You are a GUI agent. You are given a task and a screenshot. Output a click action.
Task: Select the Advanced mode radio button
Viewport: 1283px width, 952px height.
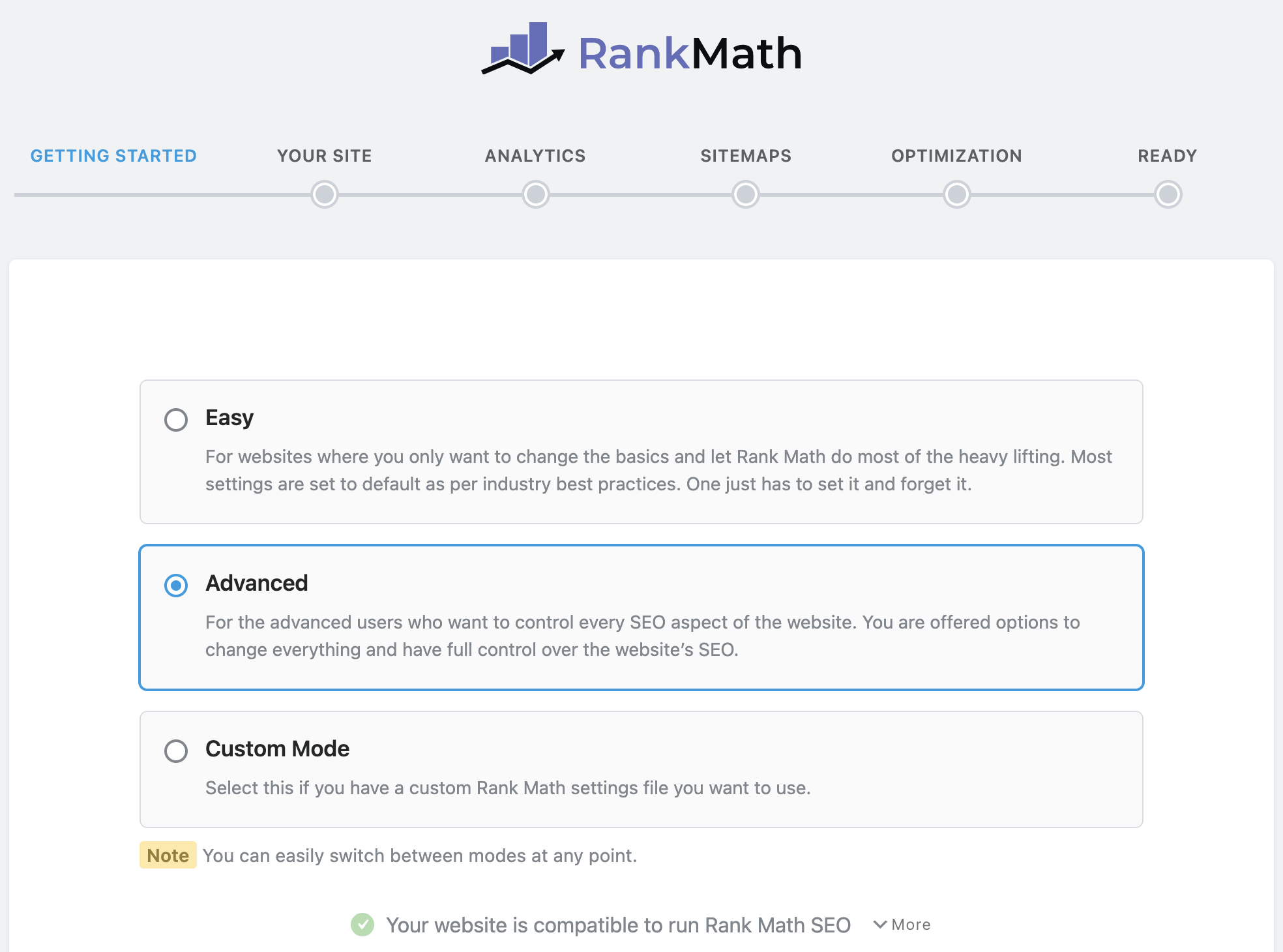(x=176, y=585)
